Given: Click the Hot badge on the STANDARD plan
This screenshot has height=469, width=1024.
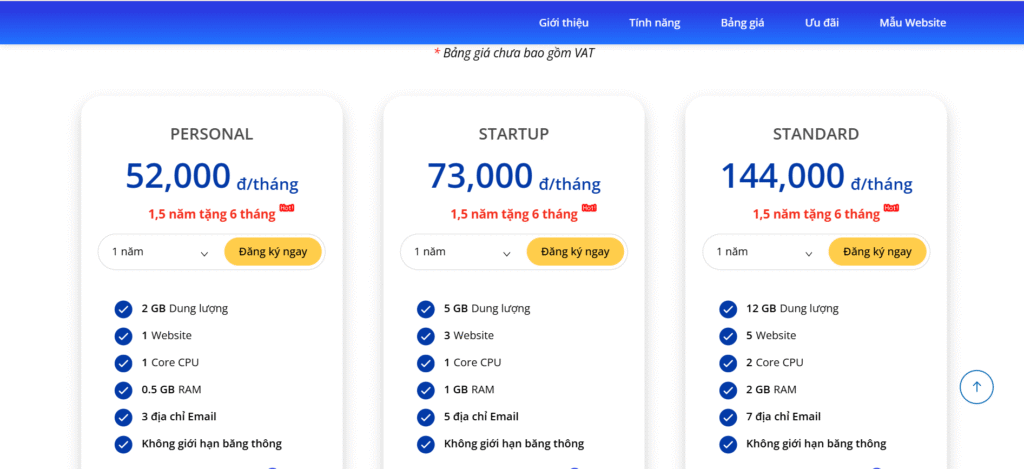Looking at the screenshot, I should pos(891,208).
